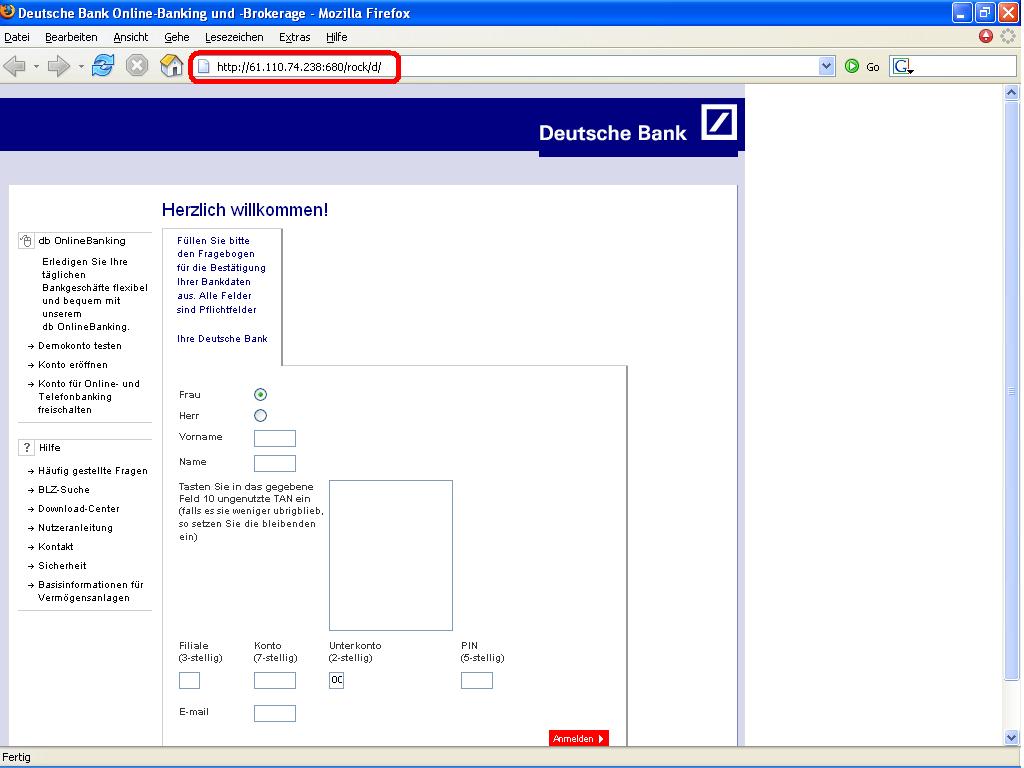Open the Nutzeranleitung link
1024x768 pixels.
(75, 527)
